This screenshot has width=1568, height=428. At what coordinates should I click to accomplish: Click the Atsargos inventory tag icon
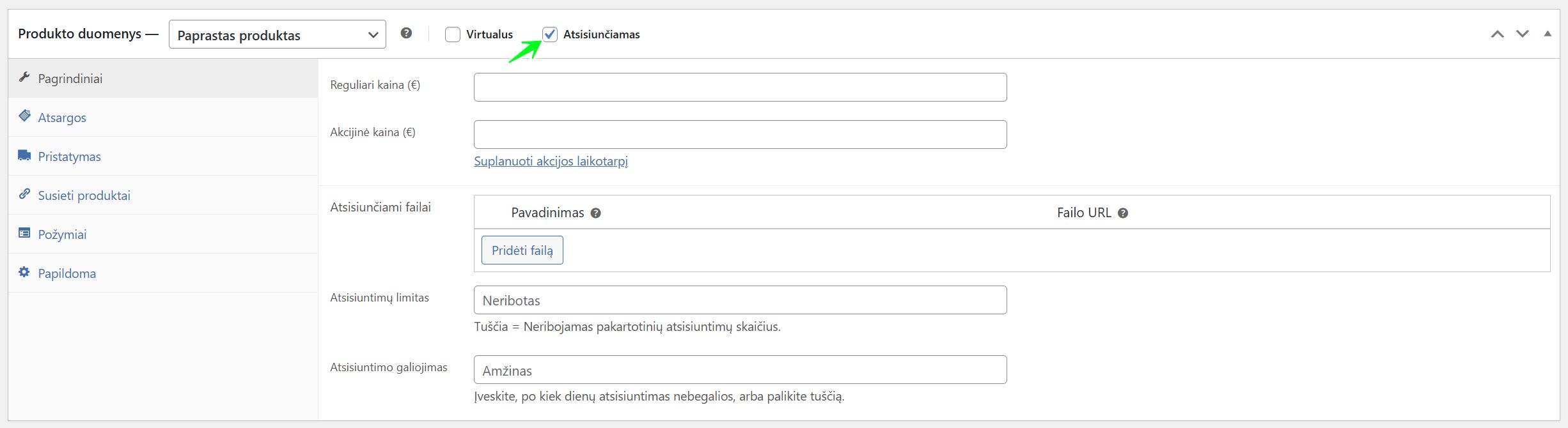(x=24, y=116)
